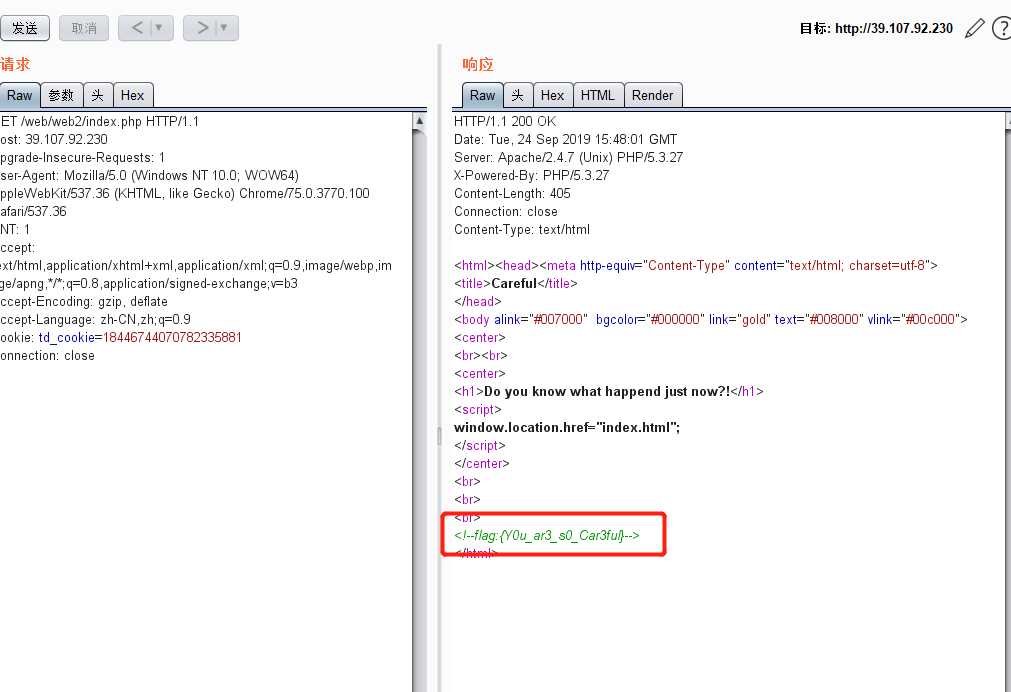Go back in request history
Screen dimensions: 1011x692
pyautogui.click(x=137, y=28)
